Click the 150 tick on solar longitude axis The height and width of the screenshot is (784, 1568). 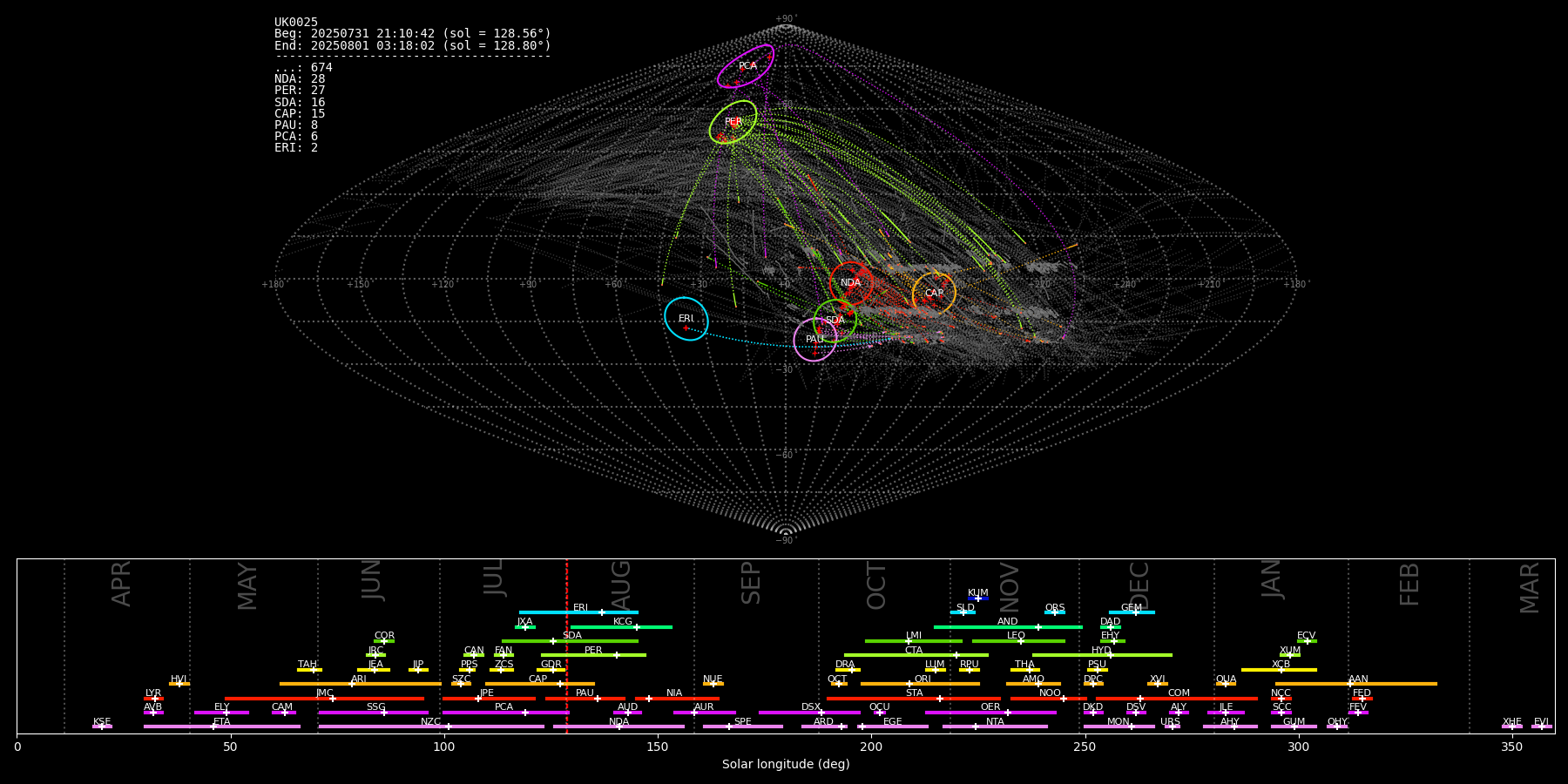658,747
